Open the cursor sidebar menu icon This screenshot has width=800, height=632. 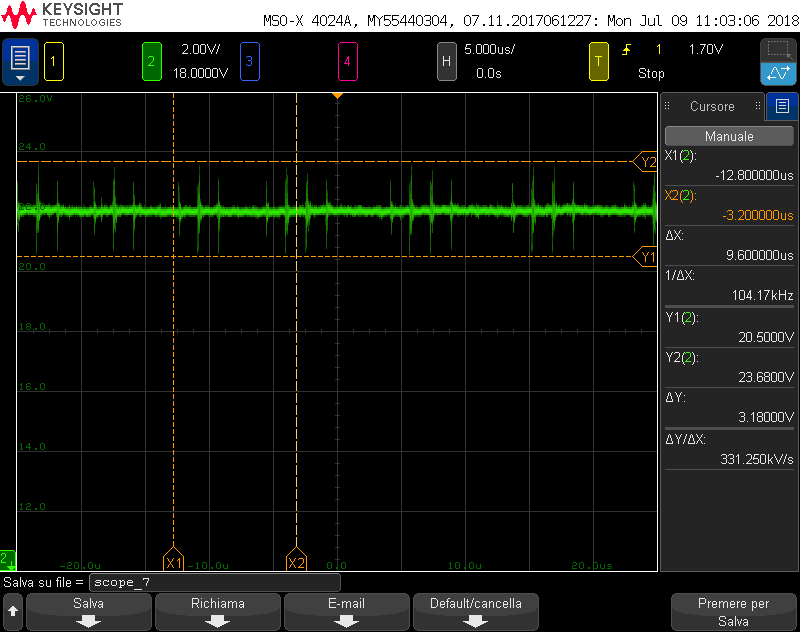[782, 106]
